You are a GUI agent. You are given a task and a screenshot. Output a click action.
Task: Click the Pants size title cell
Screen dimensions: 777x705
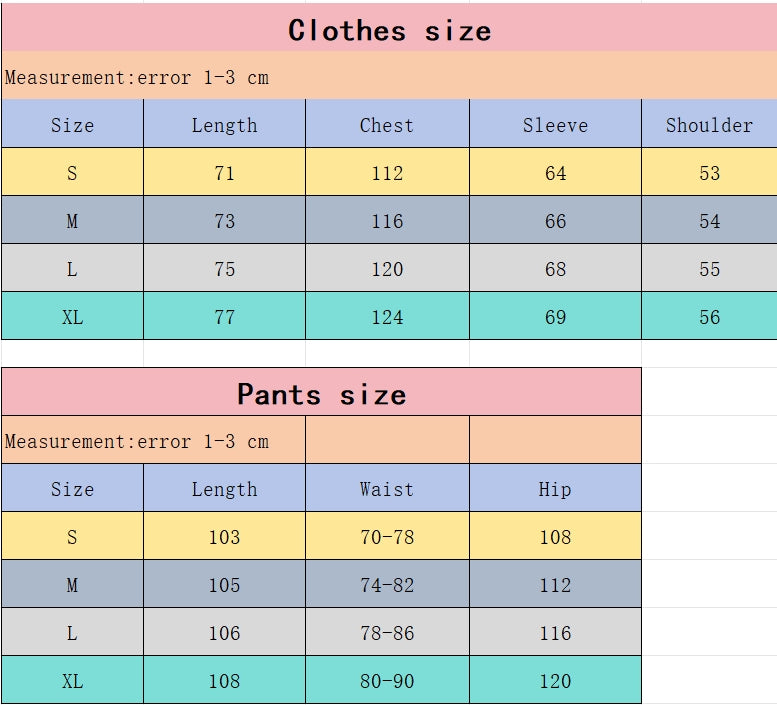click(321, 394)
